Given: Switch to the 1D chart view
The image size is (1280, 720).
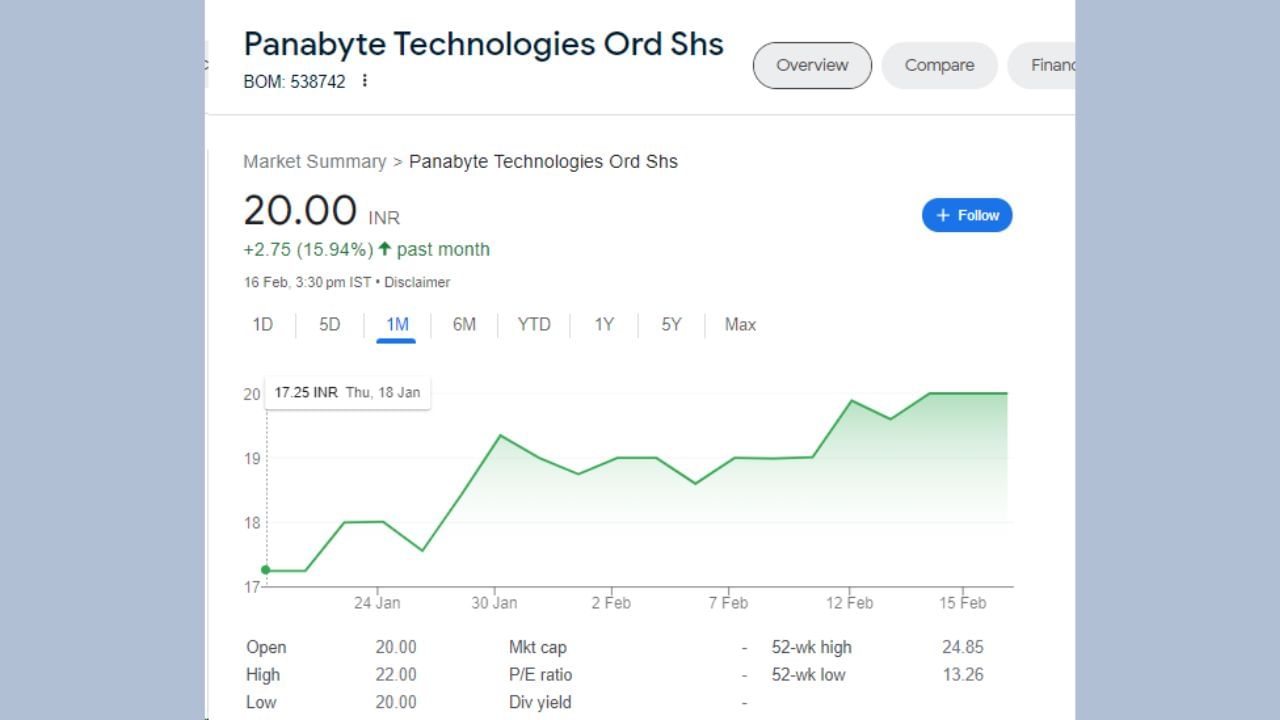Looking at the screenshot, I should click(x=262, y=324).
